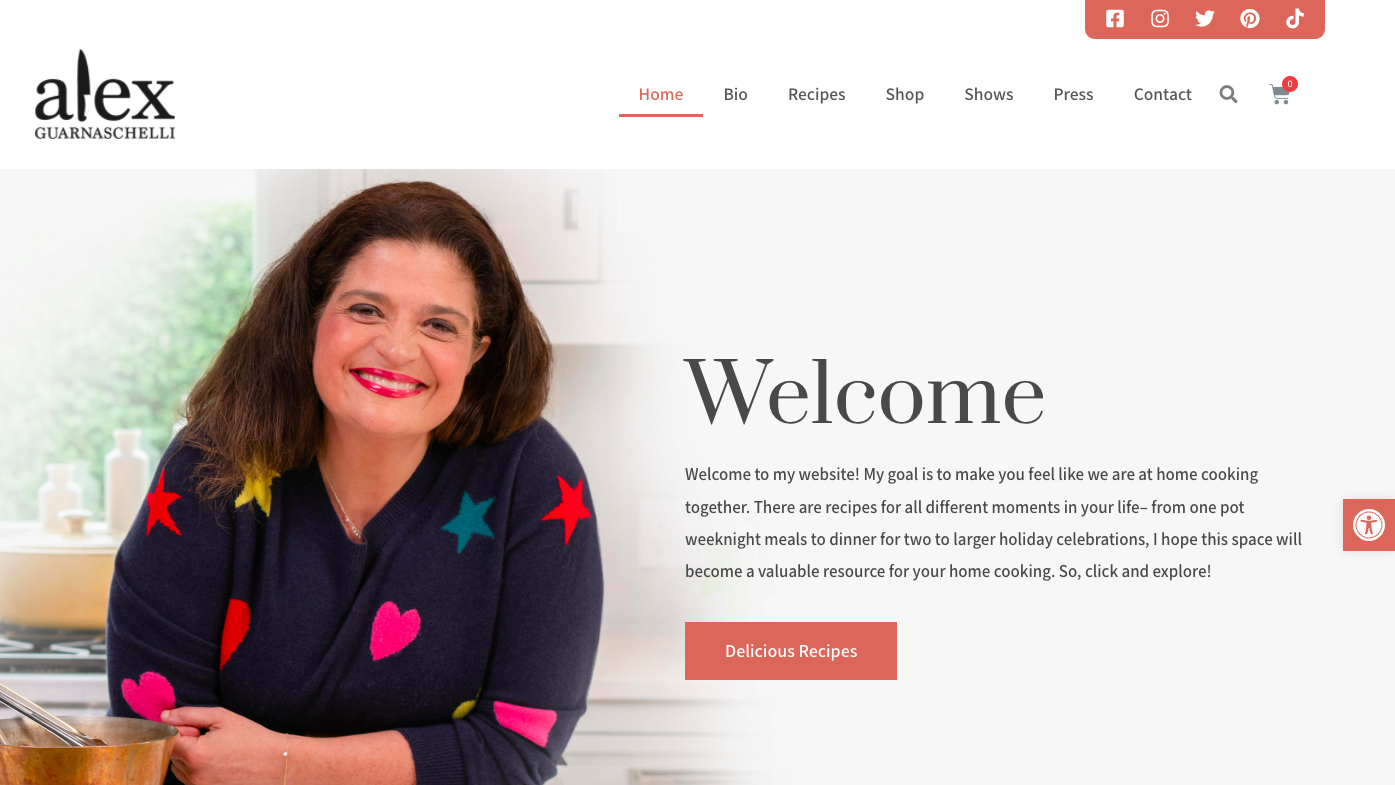Go to the Bio page
The image size is (1395, 785).
736,94
